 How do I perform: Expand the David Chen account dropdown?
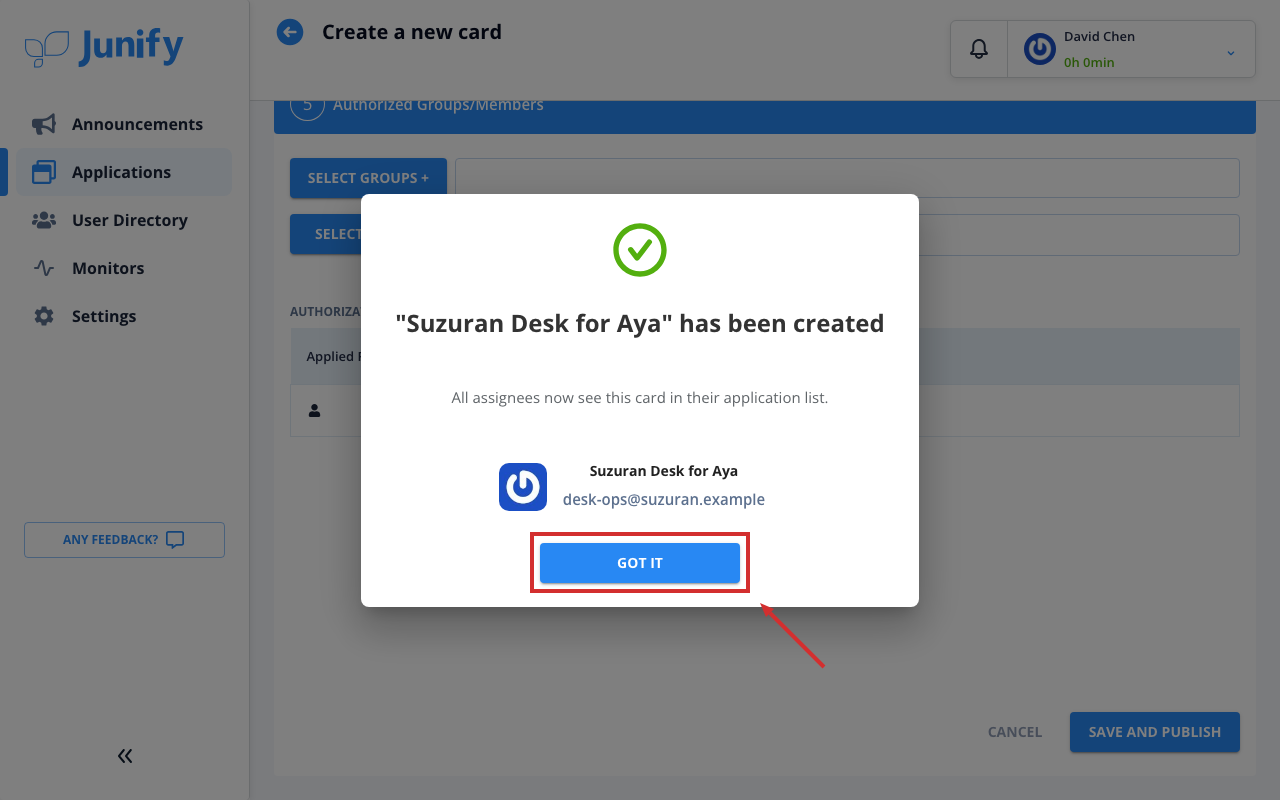click(1231, 53)
